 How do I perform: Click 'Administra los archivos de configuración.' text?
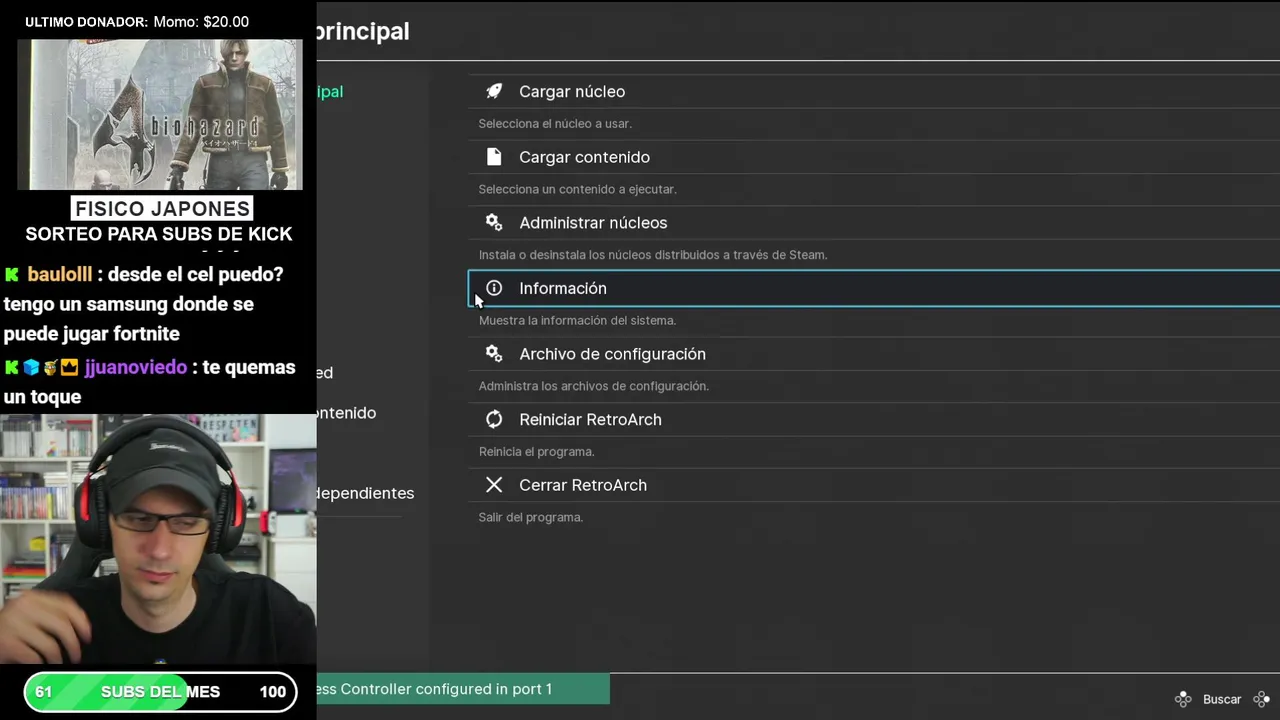[593, 386]
